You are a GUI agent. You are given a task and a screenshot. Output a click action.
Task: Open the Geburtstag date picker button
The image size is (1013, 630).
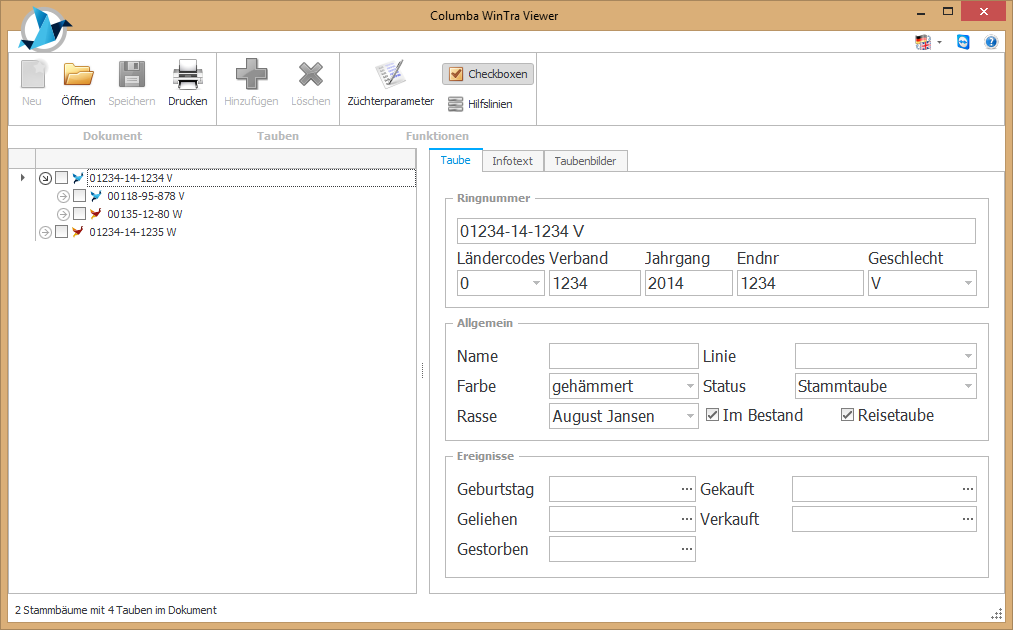[686, 489]
